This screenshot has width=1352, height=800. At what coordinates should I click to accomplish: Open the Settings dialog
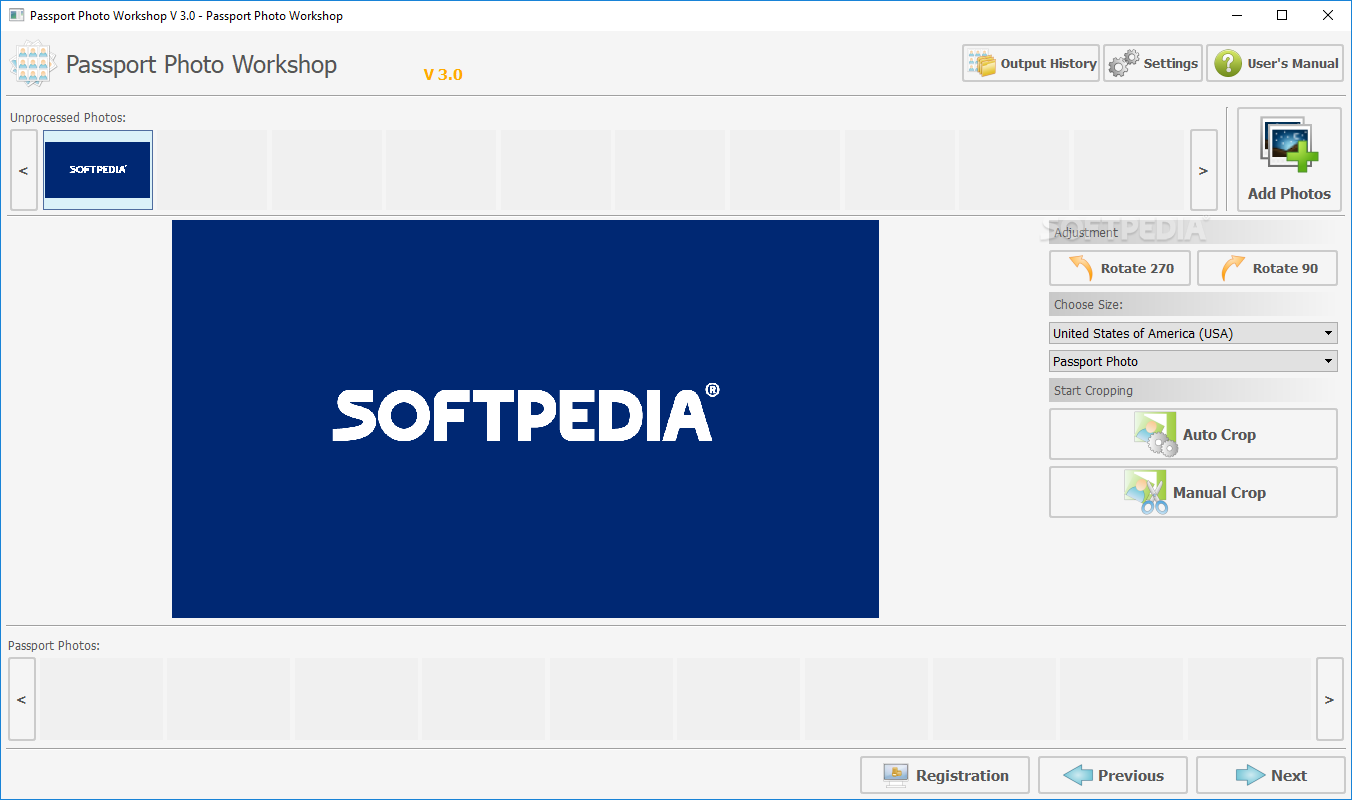coord(1153,63)
